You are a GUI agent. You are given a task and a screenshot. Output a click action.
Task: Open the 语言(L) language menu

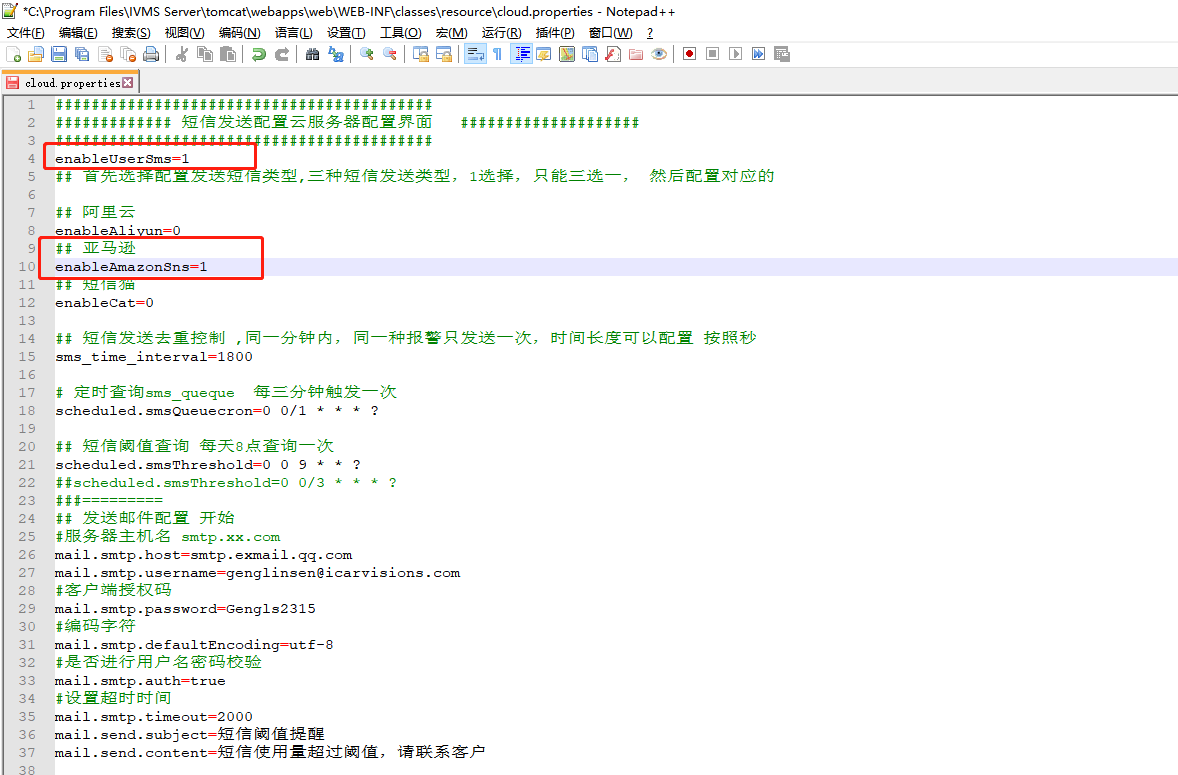pos(294,32)
